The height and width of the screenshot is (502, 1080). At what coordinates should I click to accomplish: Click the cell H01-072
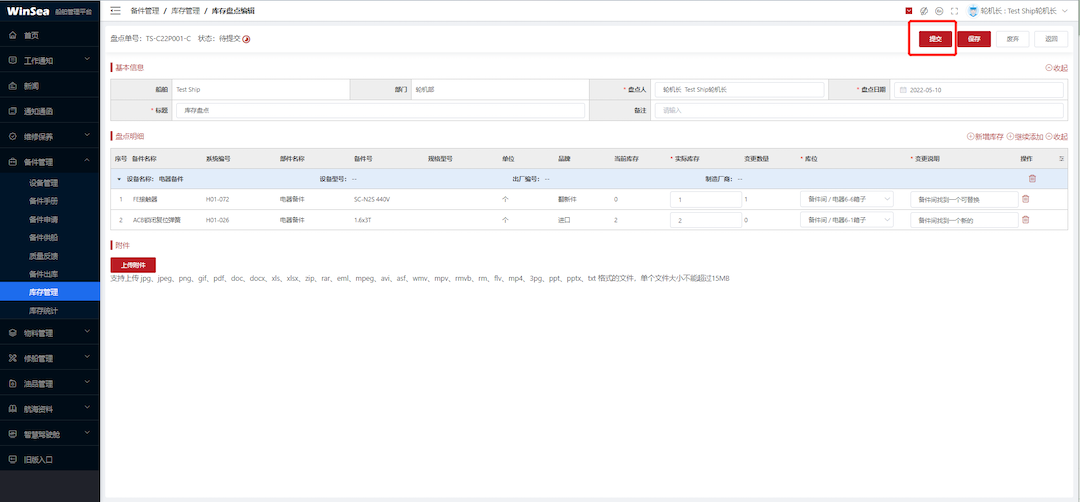click(x=217, y=199)
